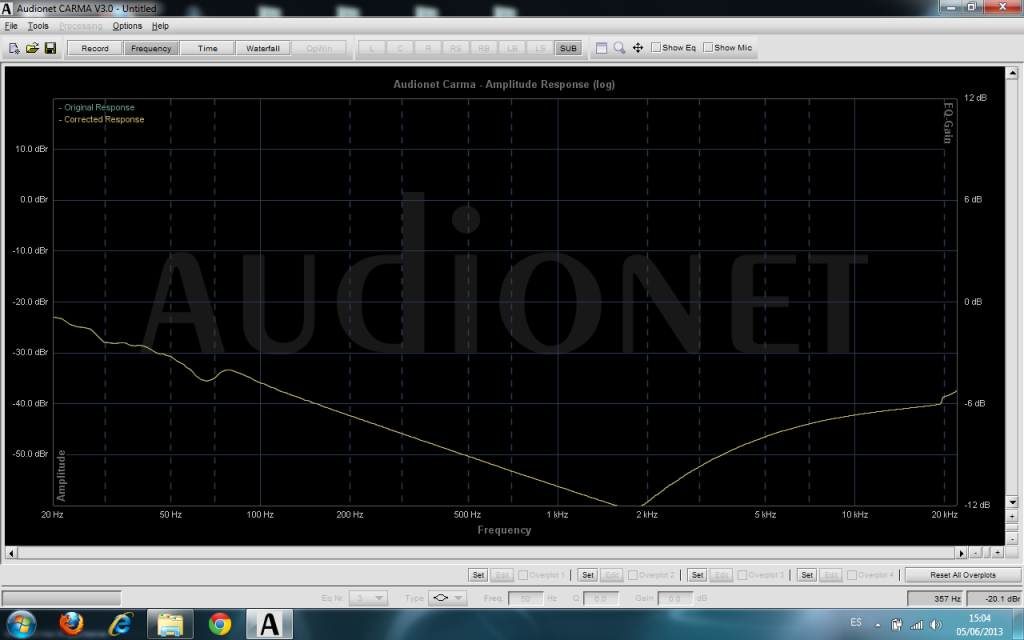1024x640 pixels.
Task: Select the four-arrow pan tool
Action: (x=638, y=48)
